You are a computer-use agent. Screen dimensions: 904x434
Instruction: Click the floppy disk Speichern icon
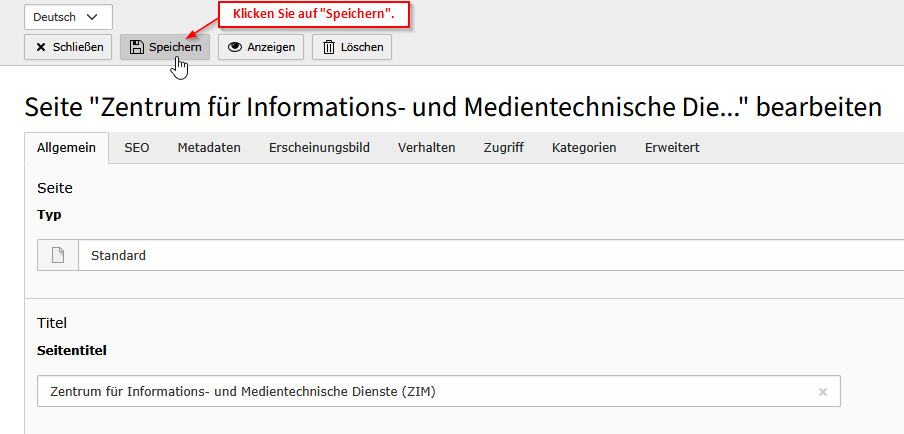pyautogui.click(x=137, y=47)
